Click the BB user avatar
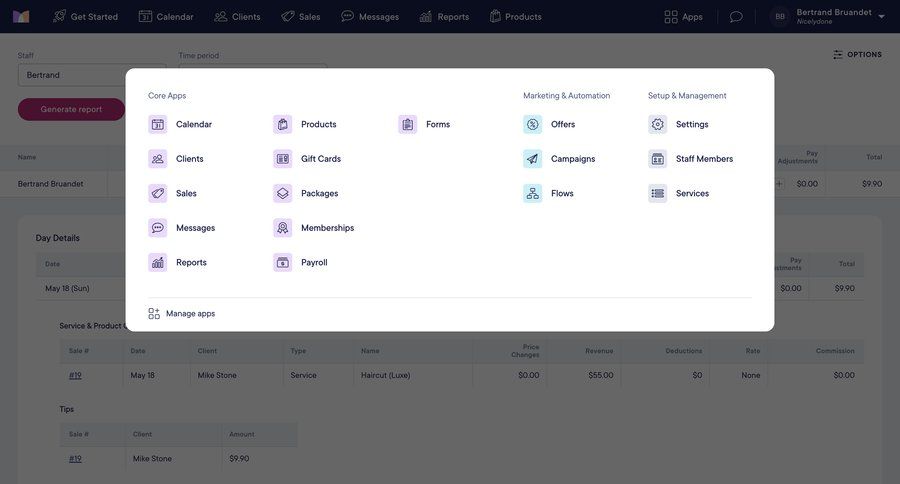The image size is (900, 484). [780, 17]
